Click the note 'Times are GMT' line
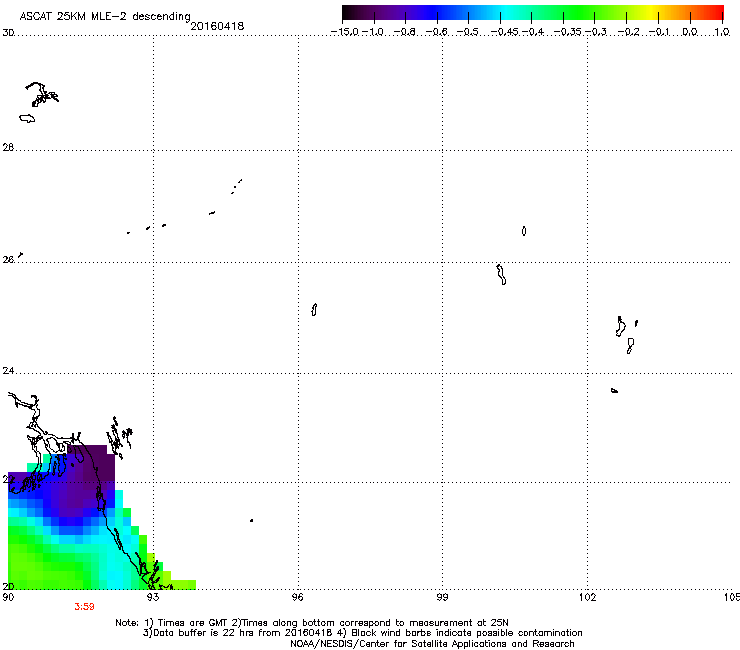 tap(311, 623)
